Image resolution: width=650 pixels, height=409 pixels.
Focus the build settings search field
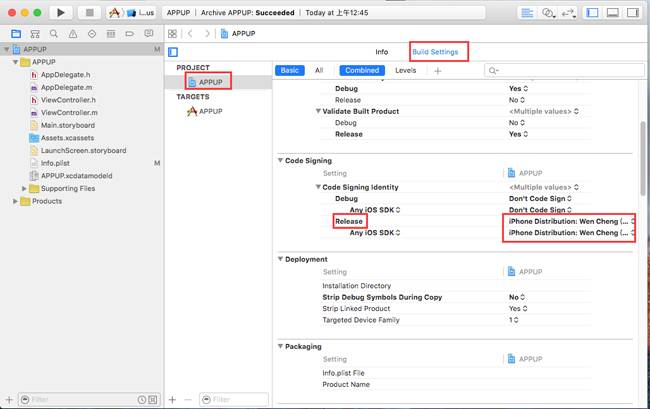tap(564, 70)
